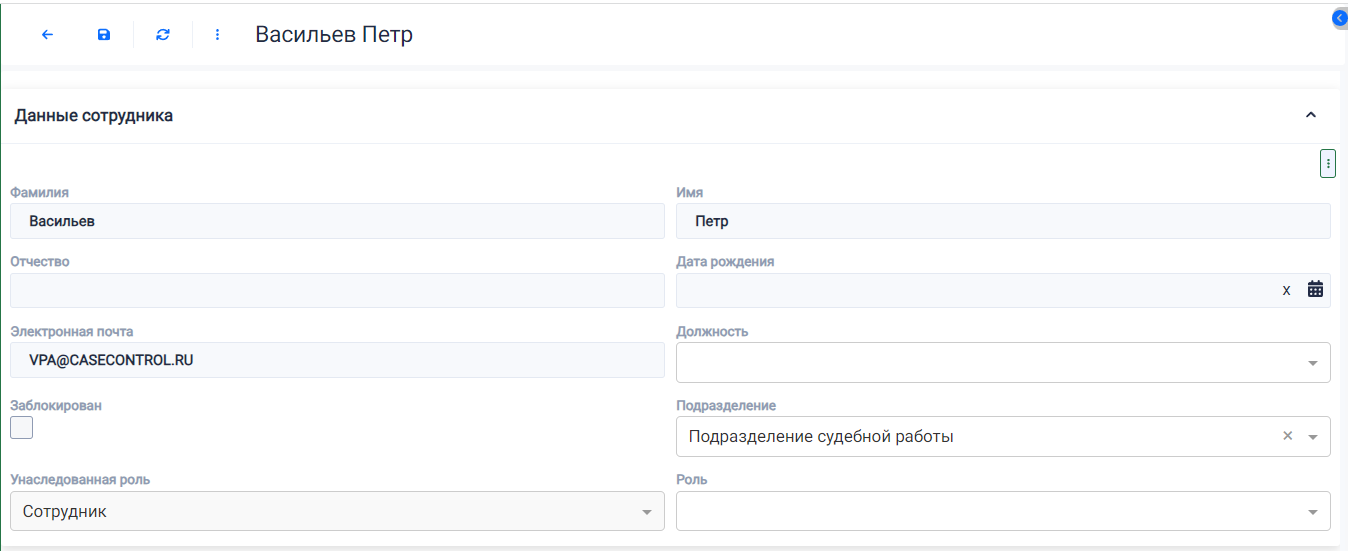
Task: Refresh the employee card
Action: [x=163, y=34]
